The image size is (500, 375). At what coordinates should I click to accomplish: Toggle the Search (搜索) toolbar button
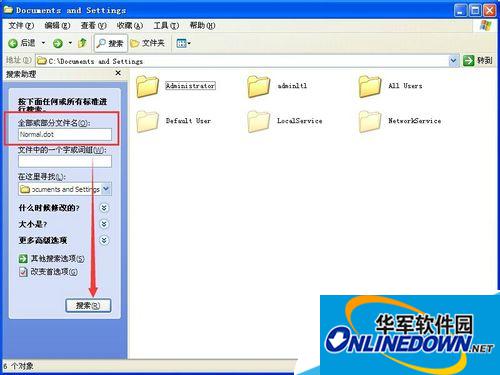coord(111,43)
